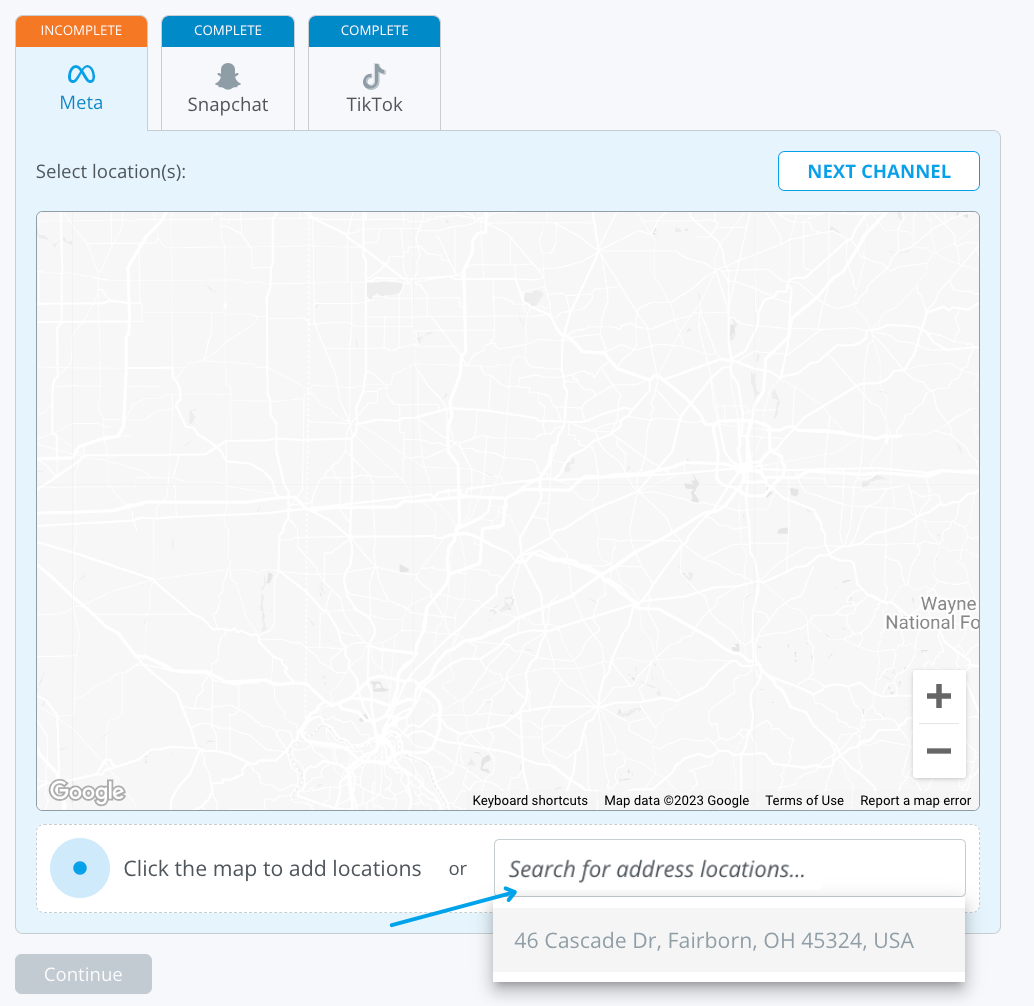This screenshot has width=1034, height=1006.
Task: Click Report a map error link
Action: click(915, 801)
